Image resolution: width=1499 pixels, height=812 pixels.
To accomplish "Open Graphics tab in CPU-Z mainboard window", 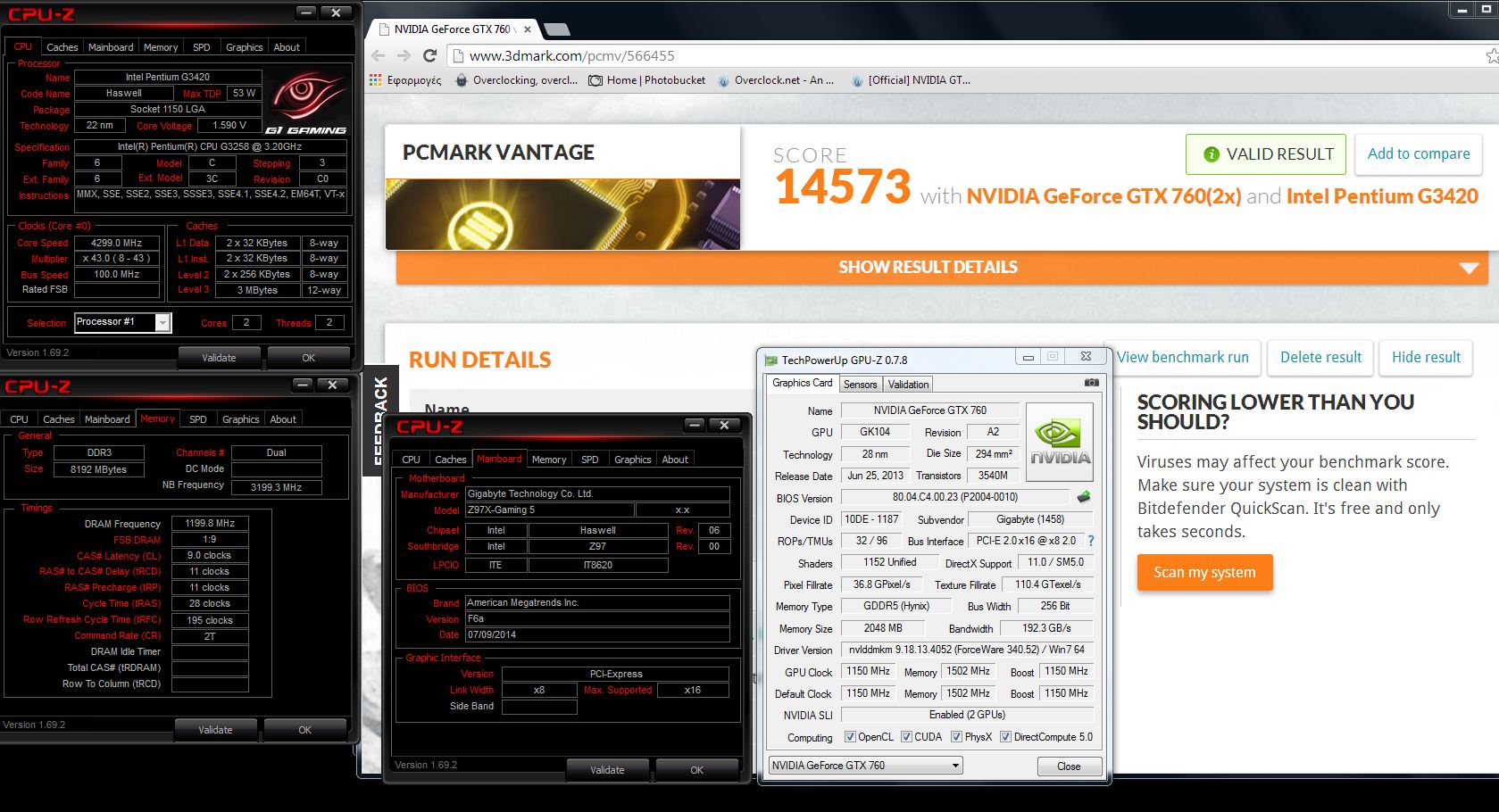I will 633,460.
